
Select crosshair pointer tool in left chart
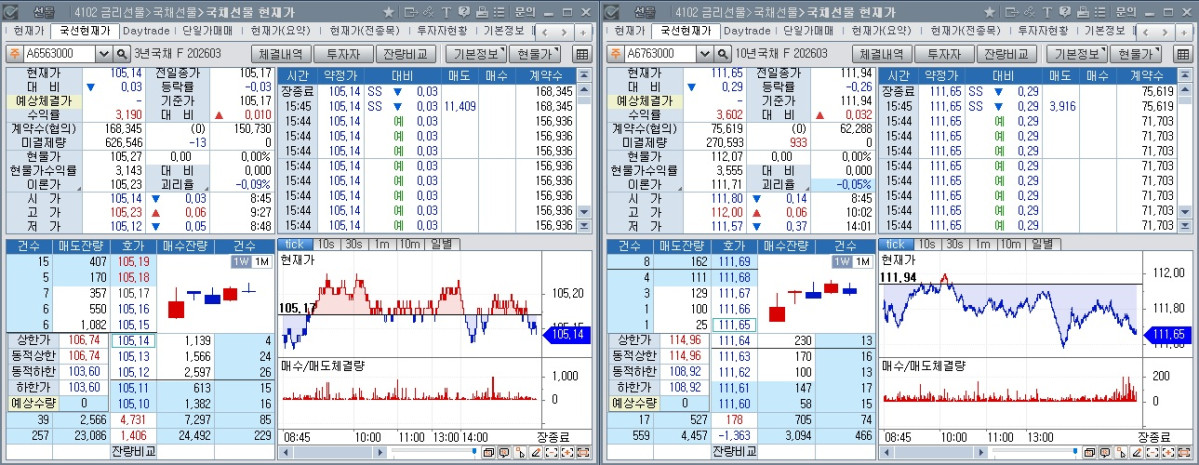click(x=520, y=453)
